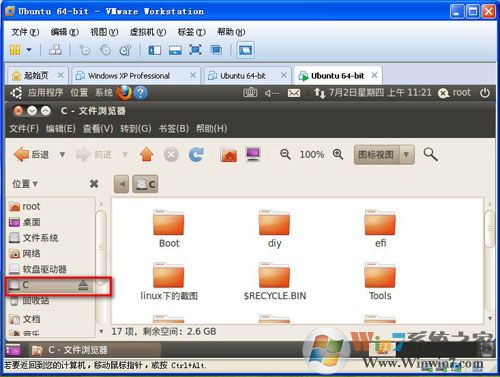Viewport: 500px width, 377px height.
Task: Select 桌面 in the sidebar
Action: tap(51, 222)
